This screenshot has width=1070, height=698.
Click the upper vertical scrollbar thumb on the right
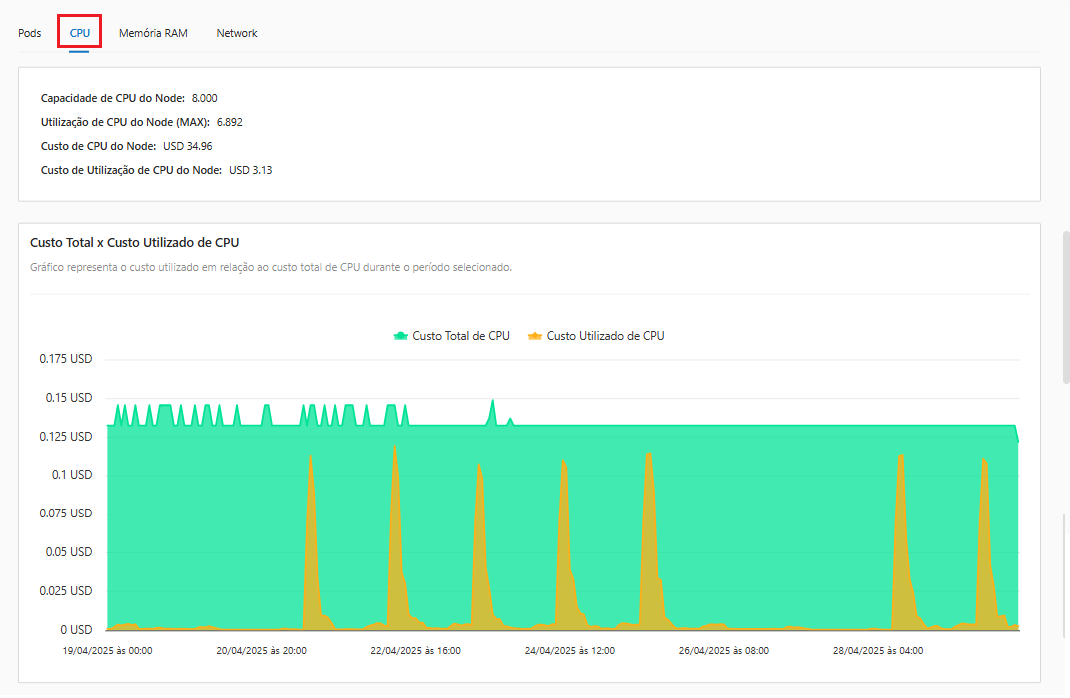click(1065, 305)
